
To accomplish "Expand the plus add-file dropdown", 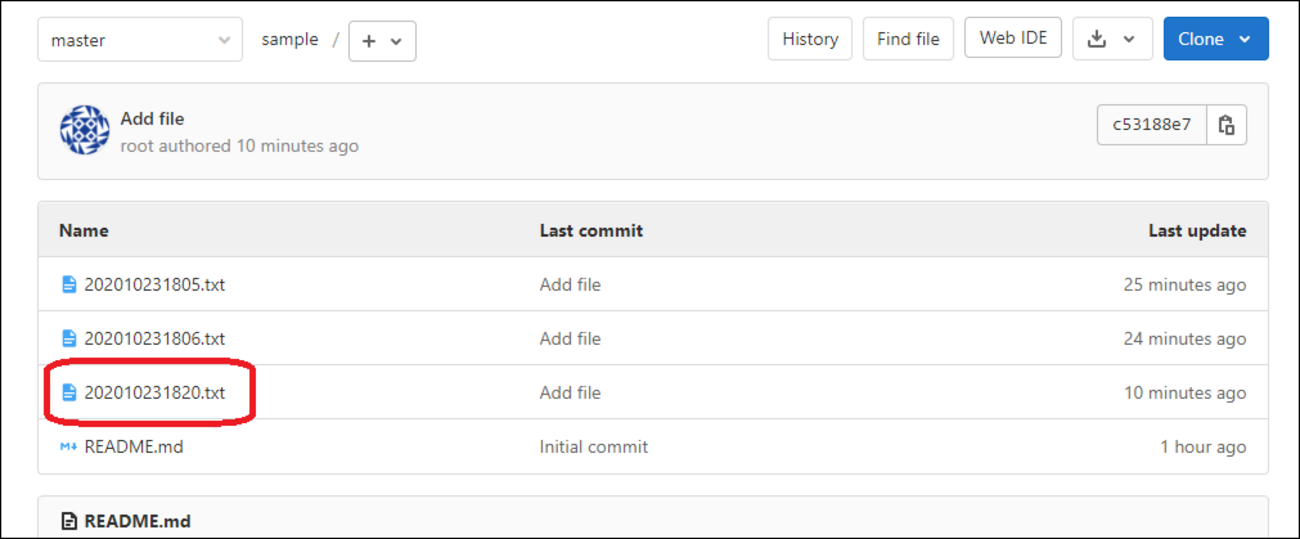I will (382, 41).
